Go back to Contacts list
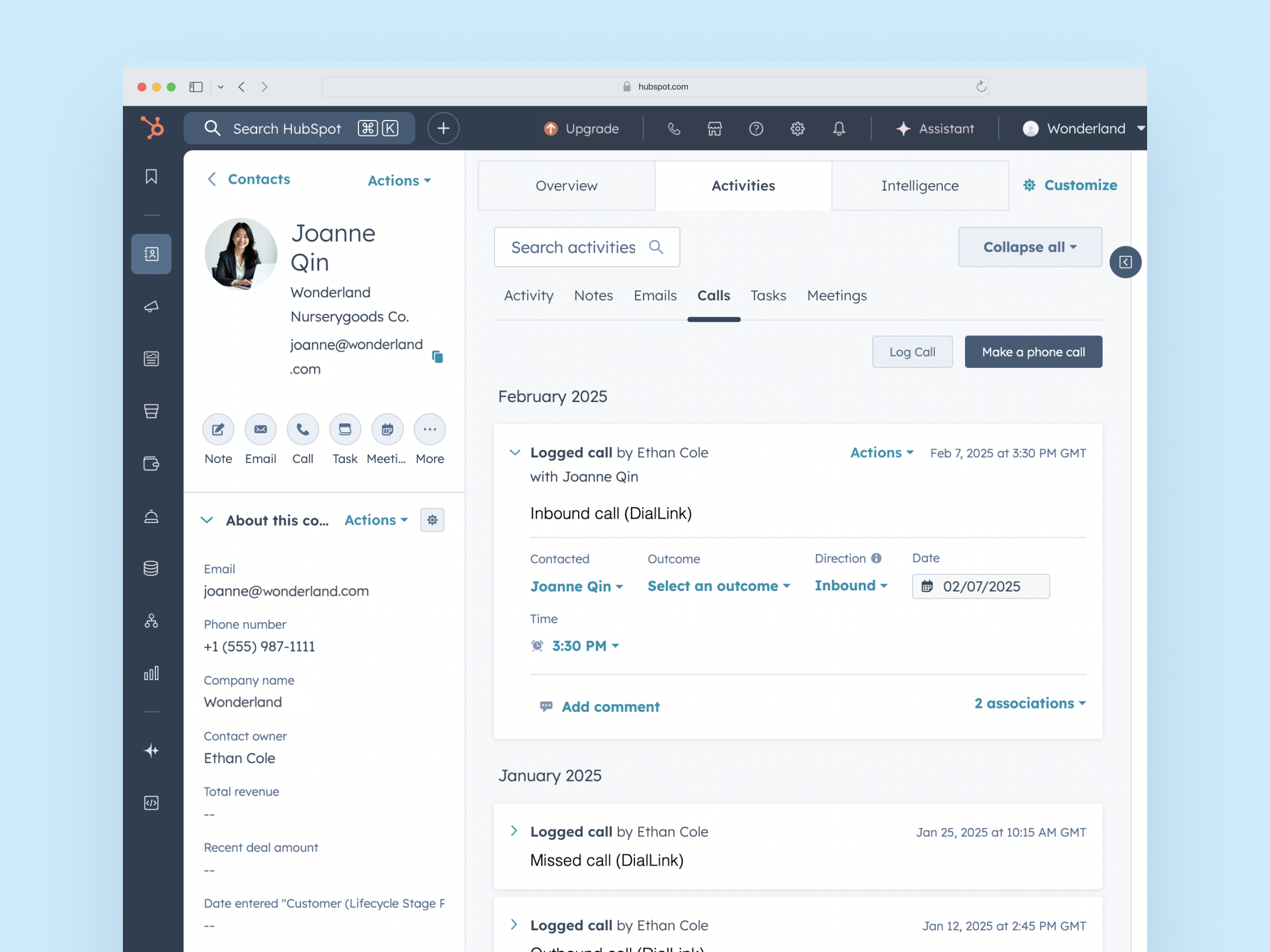Image resolution: width=1270 pixels, height=952 pixels. click(x=249, y=179)
